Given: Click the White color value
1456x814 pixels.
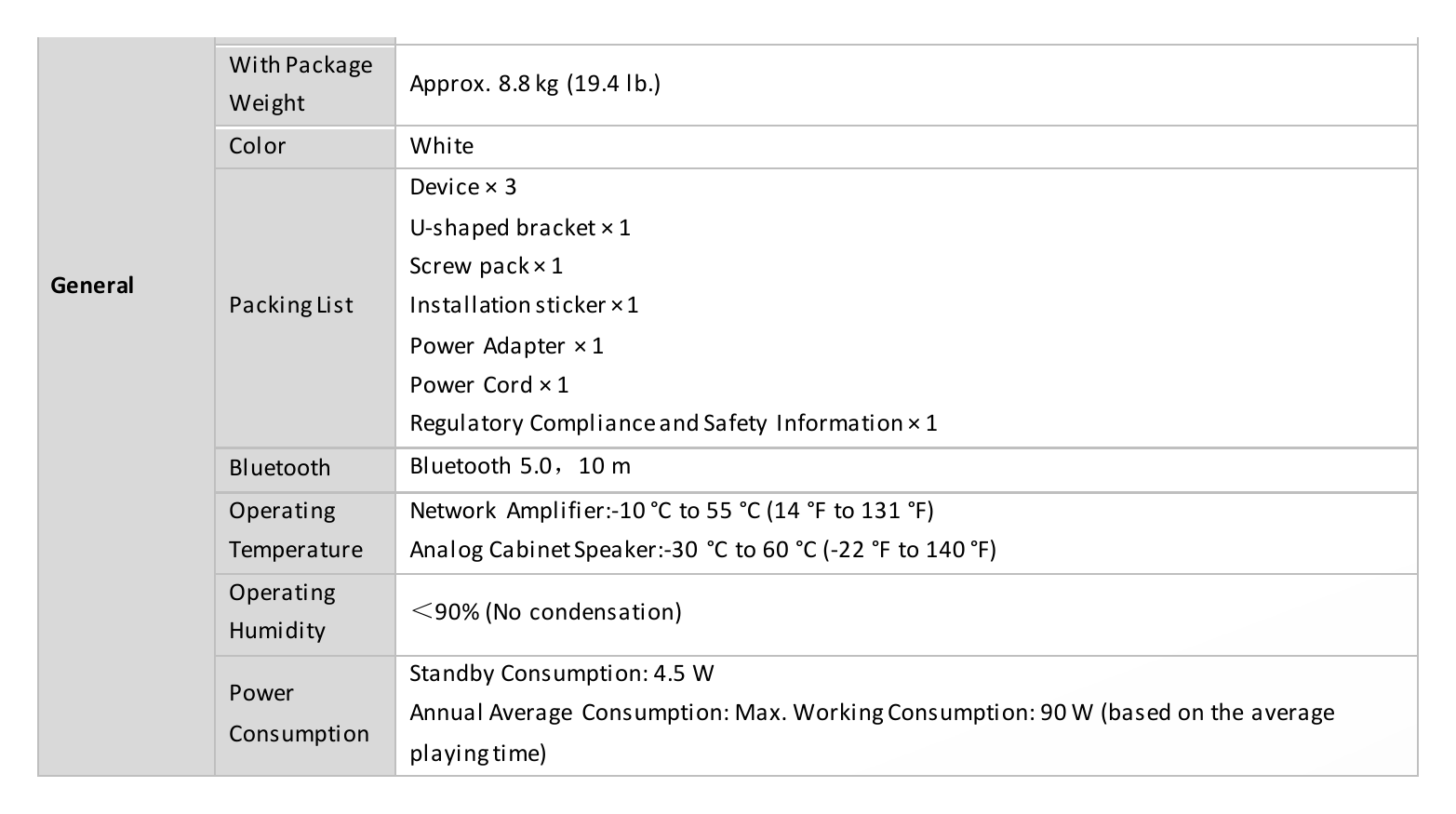Looking at the screenshot, I should [x=442, y=146].
